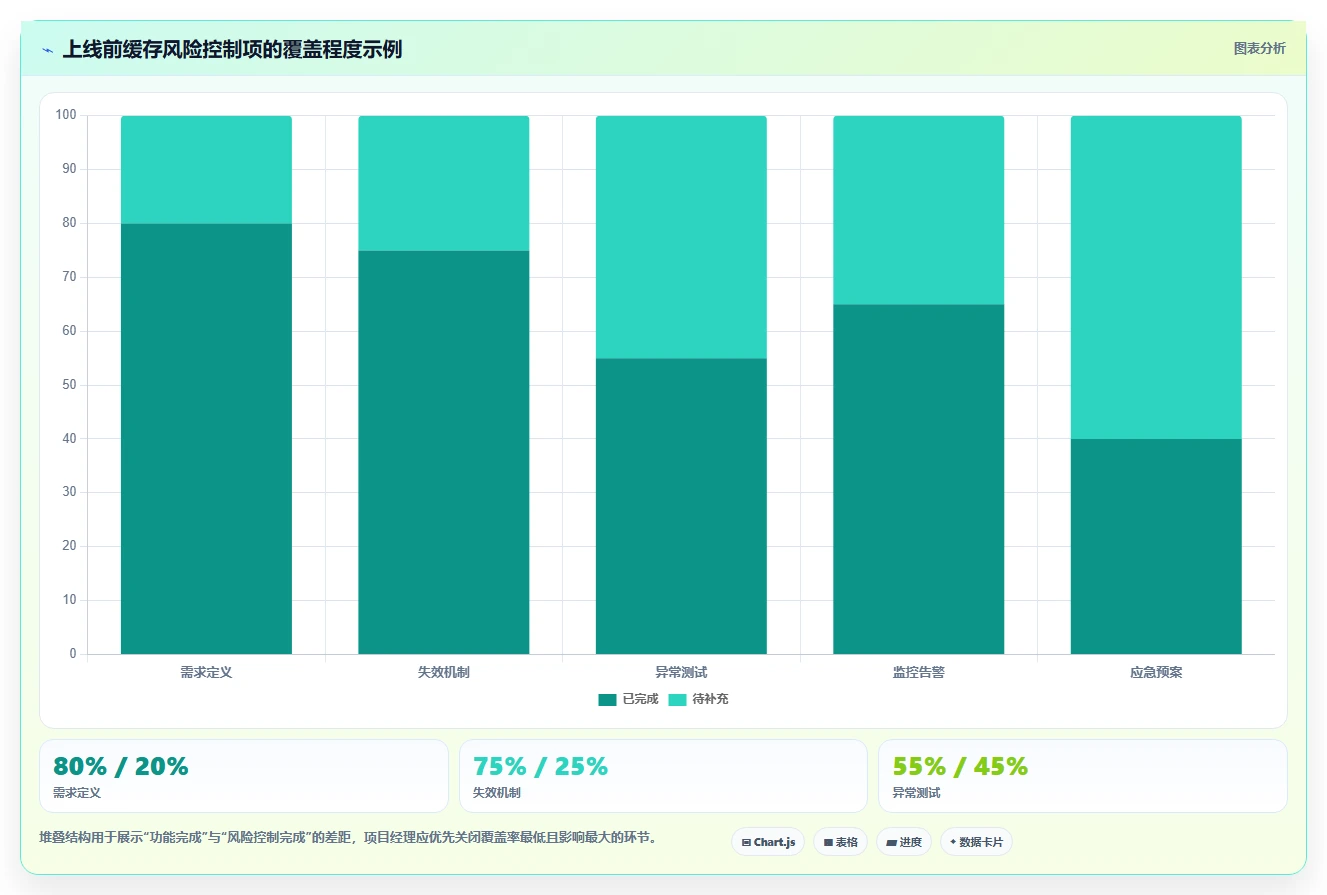The image size is (1327, 895).
Task: Click the 应急预案 pending light bar segment
Action: (1156, 277)
